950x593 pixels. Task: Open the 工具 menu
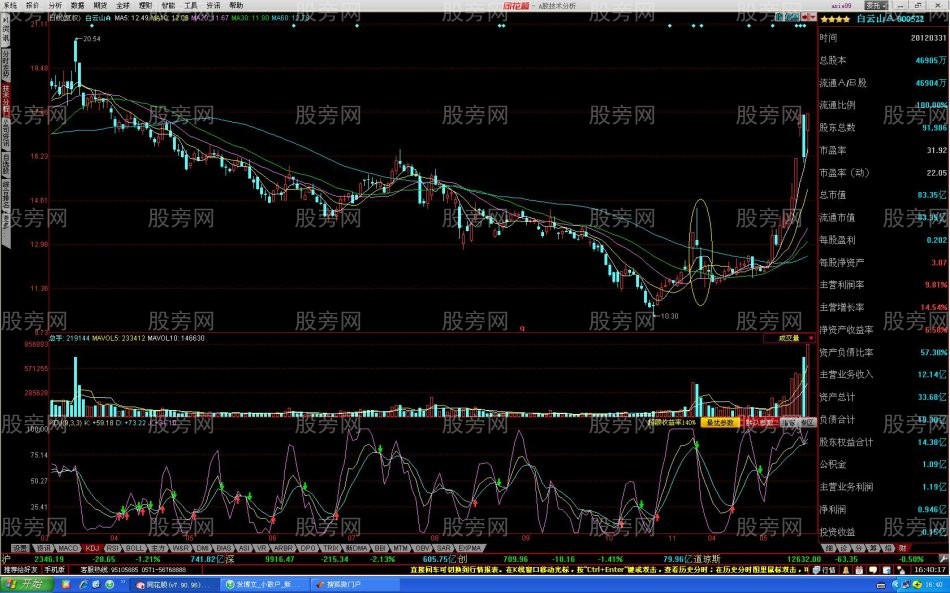[x=191, y=5]
